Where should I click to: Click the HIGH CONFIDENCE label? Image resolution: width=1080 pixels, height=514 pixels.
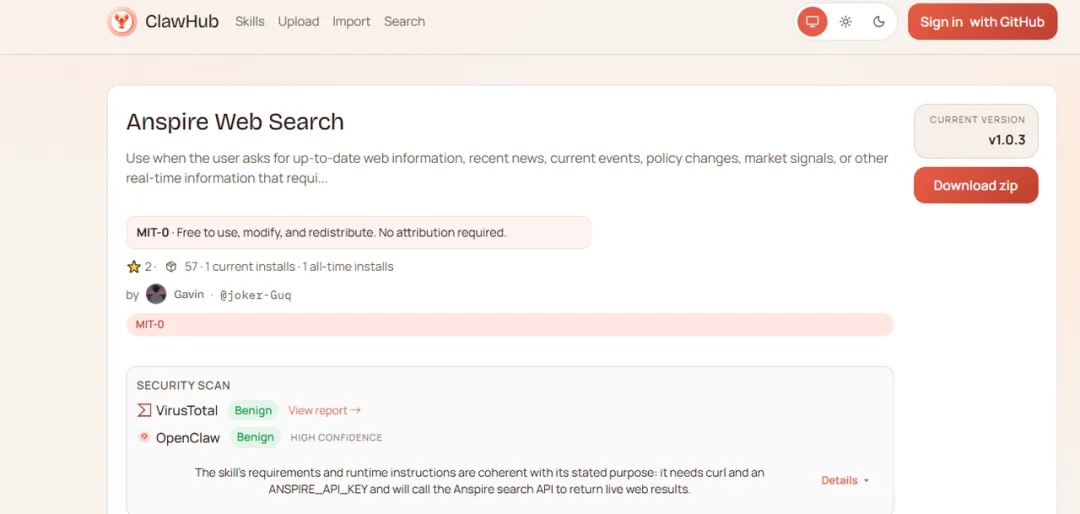tap(336, 438)
